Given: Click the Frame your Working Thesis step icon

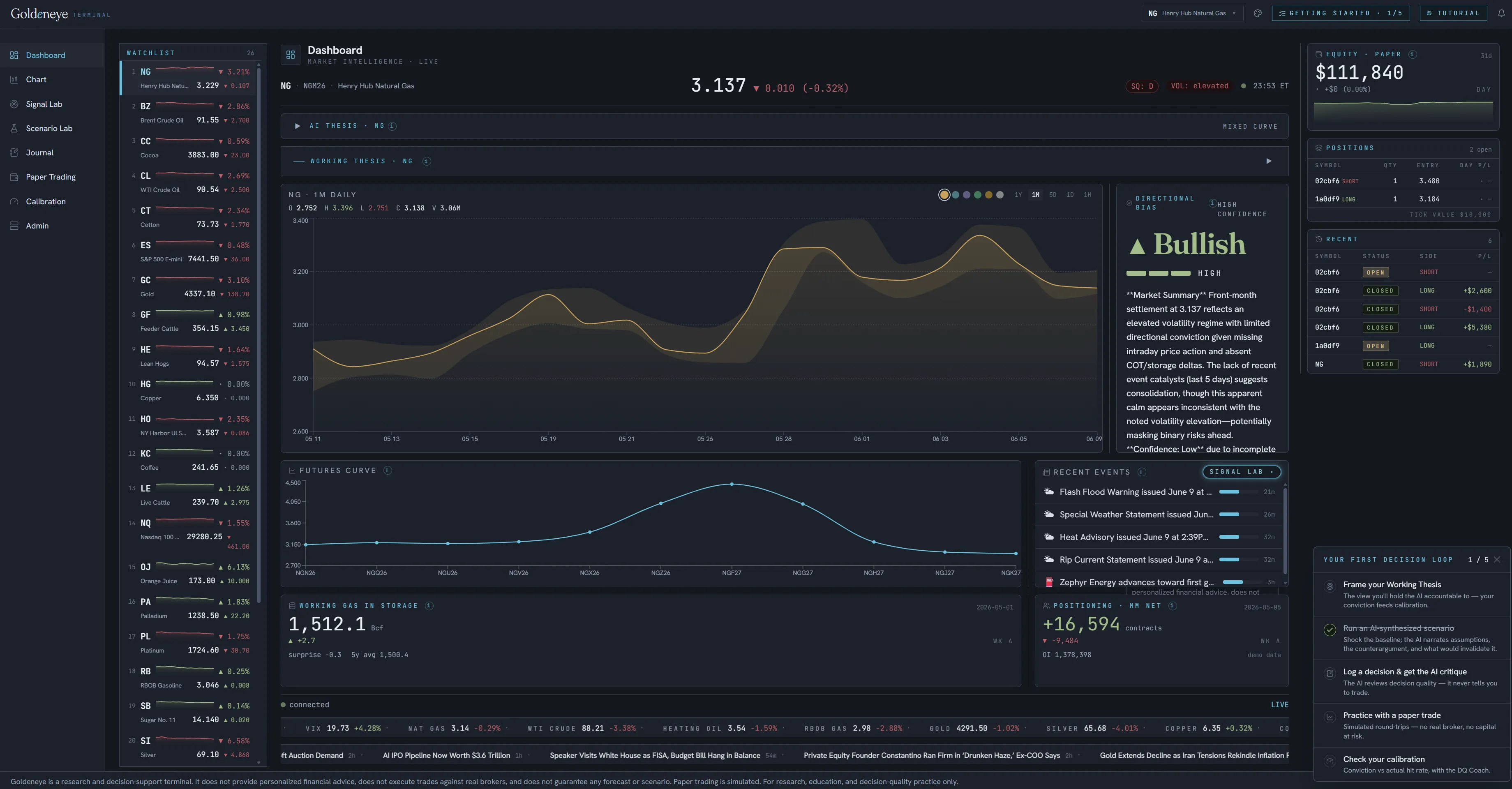Looking at the screenshot, I should tap(1330, 586).
